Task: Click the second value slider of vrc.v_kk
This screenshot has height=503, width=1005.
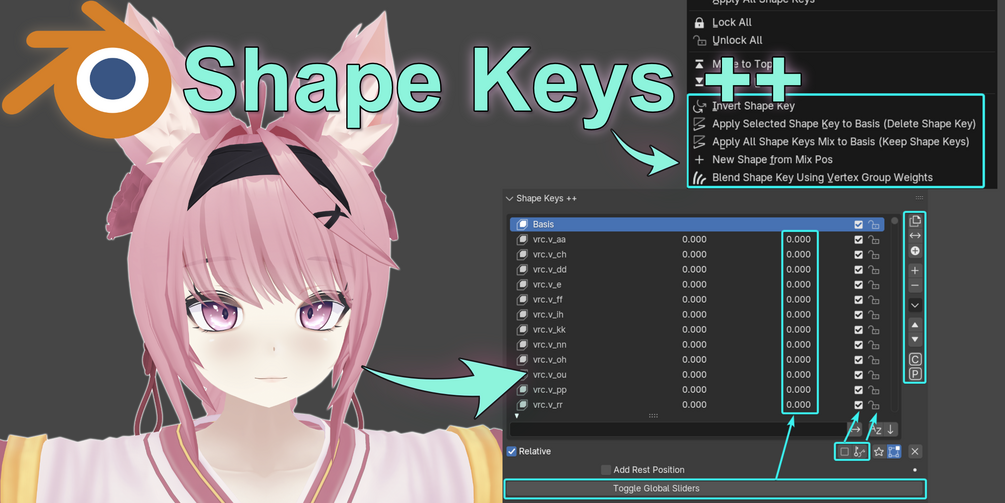Action: pyautogui.click(x=799, y=329)
